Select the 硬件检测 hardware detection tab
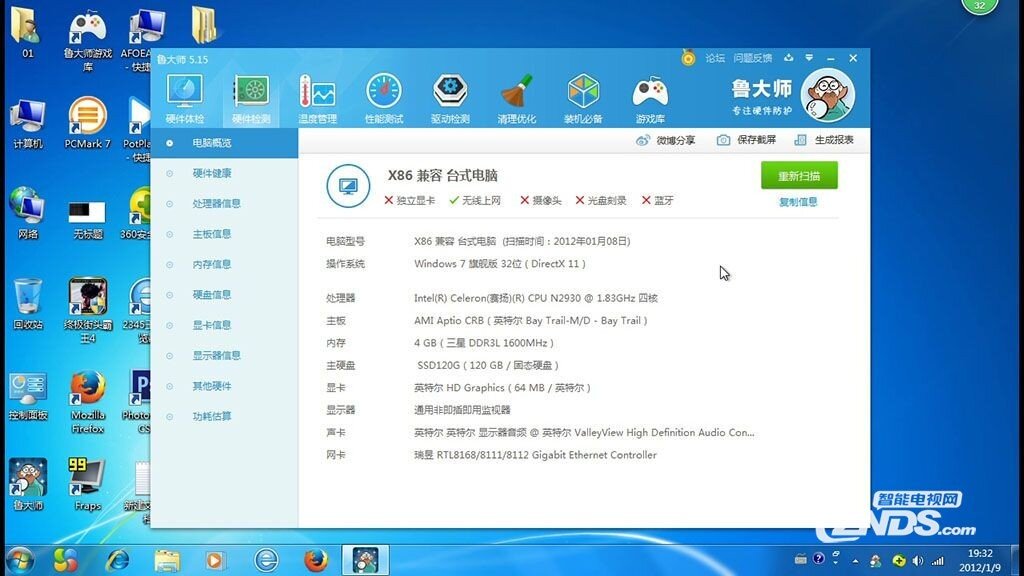The image size is (1024, 576). click(251, 99)
